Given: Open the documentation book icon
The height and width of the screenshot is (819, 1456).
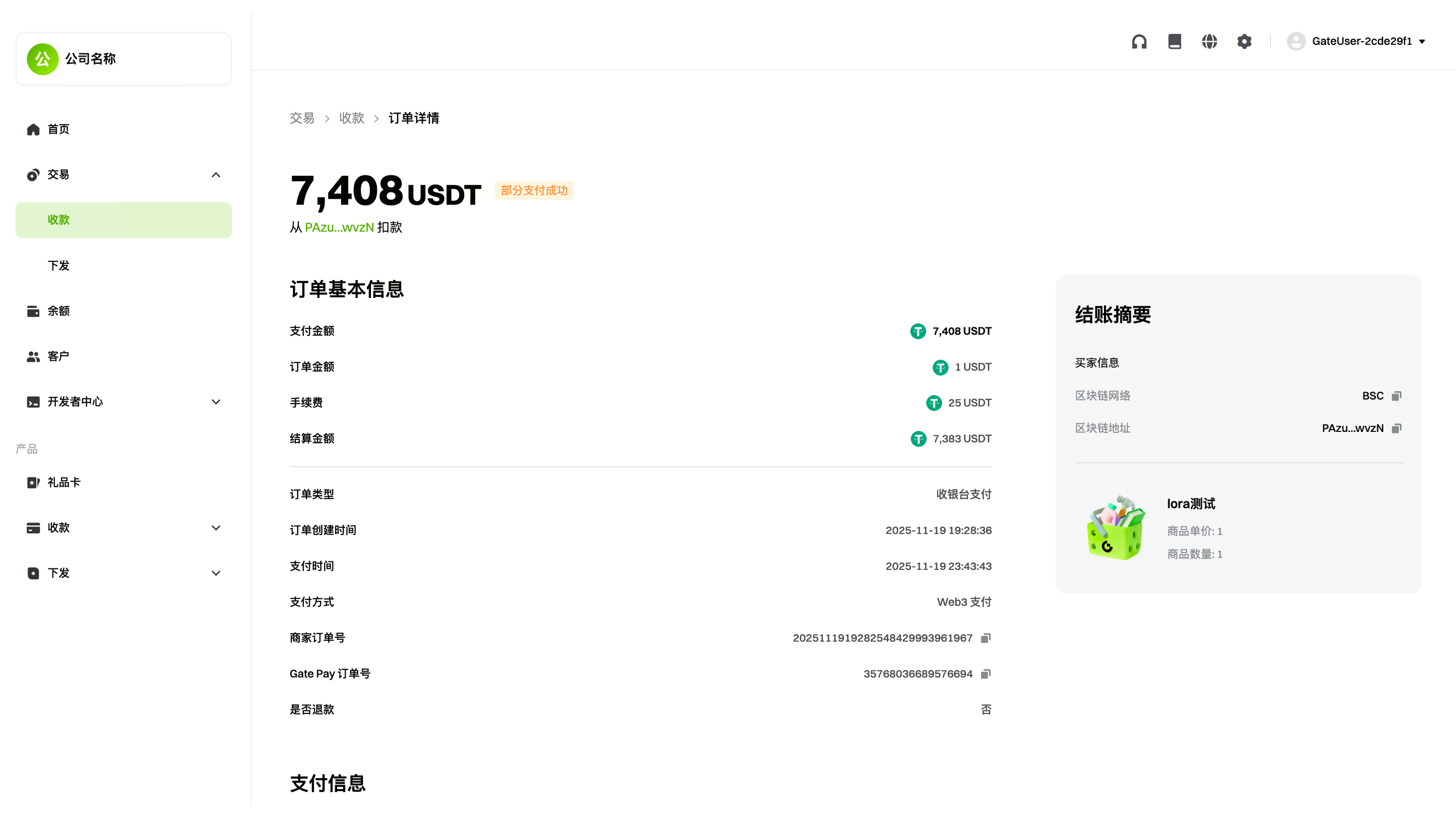Looking at the screenshot, I should pyautogui.click(x=1175, y=41).
